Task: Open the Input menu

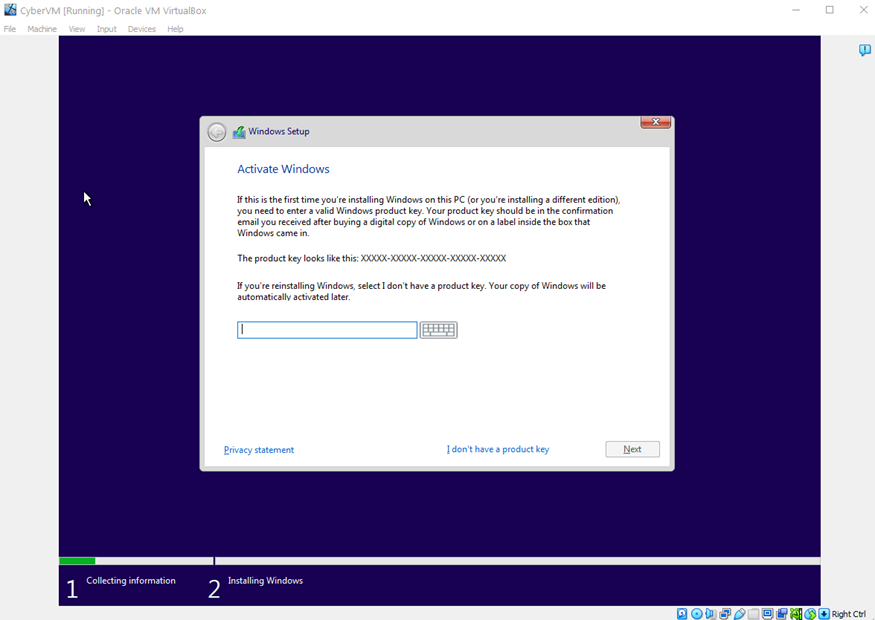Action: click(x=106, y=29)
